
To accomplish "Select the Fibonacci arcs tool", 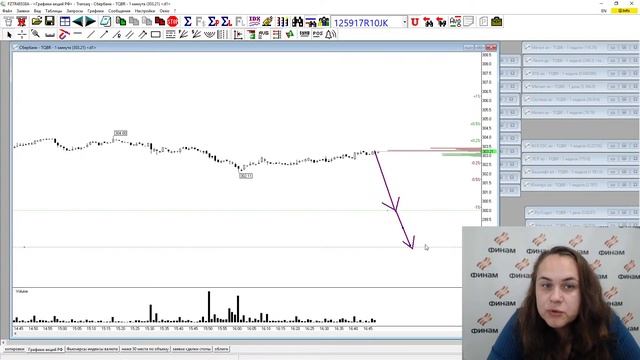I will [x=209, y=35].
